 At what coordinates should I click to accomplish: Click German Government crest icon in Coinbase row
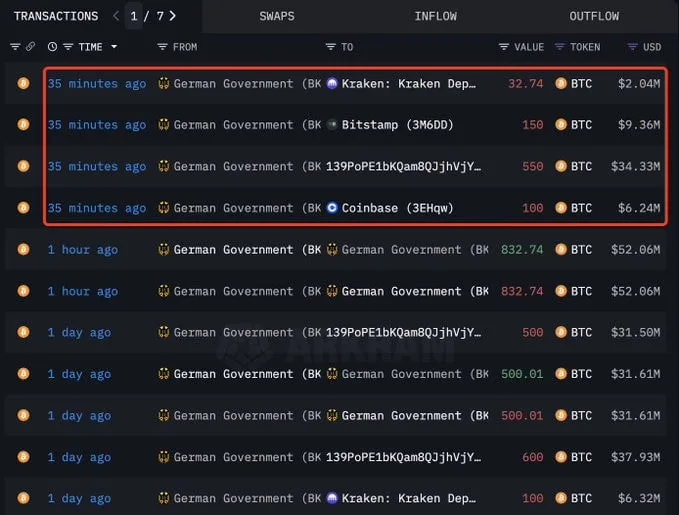coord(163,208)
